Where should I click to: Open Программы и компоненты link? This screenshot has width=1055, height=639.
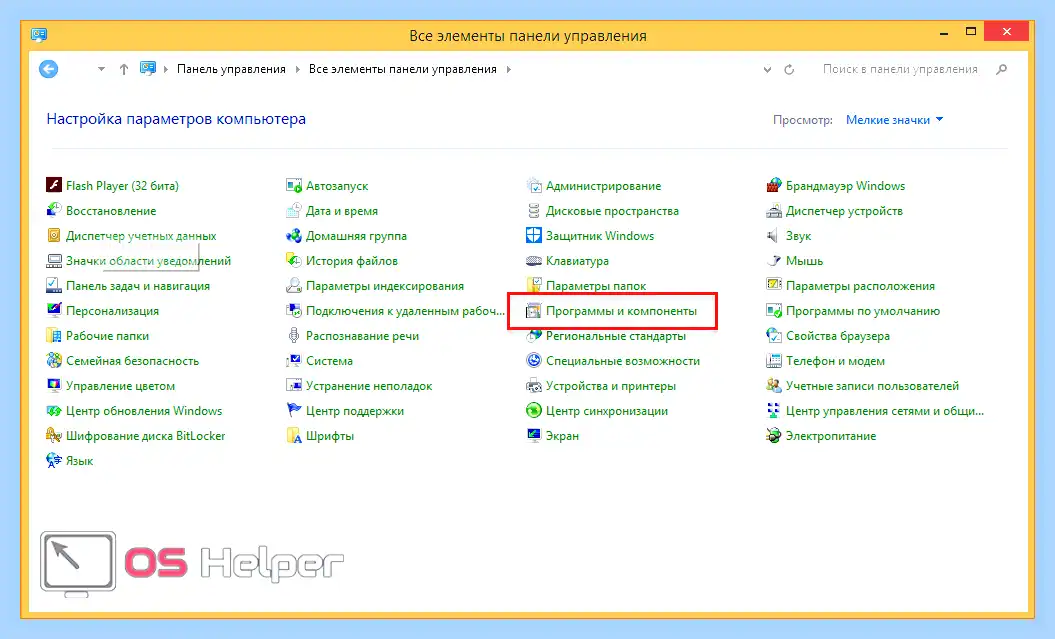point(621,311)
